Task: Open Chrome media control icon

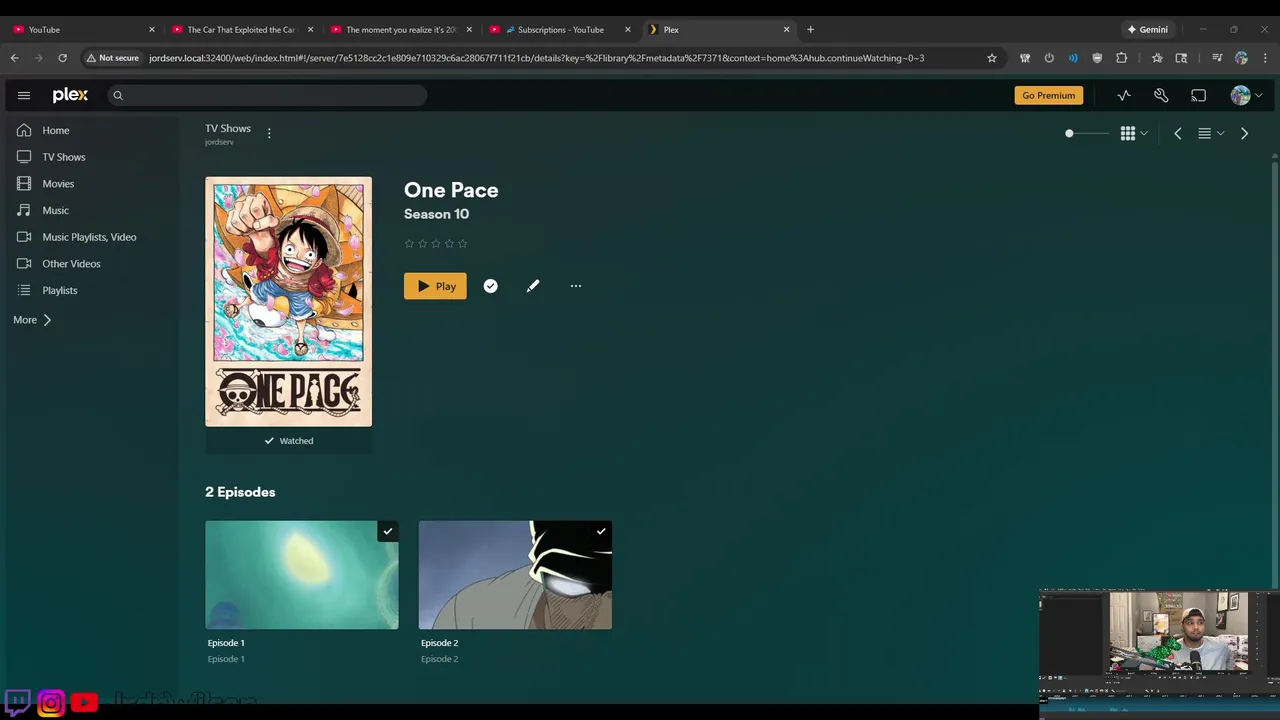Action: click(1217, 58)
